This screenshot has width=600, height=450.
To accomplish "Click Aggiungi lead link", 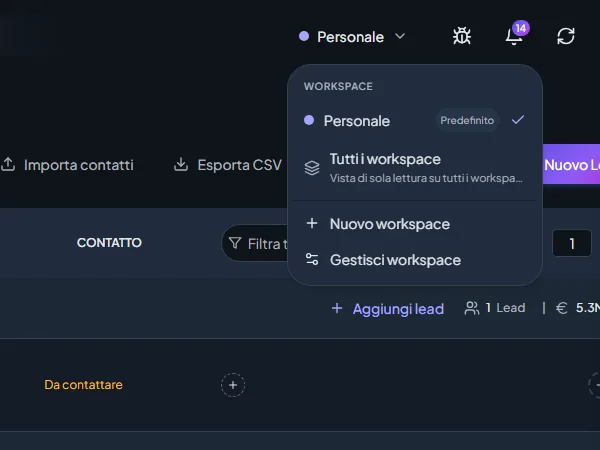I will [388, 309].
